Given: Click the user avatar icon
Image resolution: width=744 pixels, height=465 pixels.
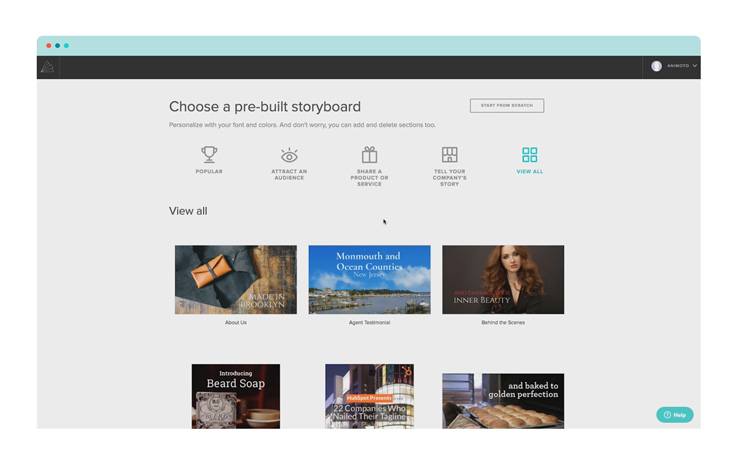Looking at the screenshot, I should click(x=657, y=66).
